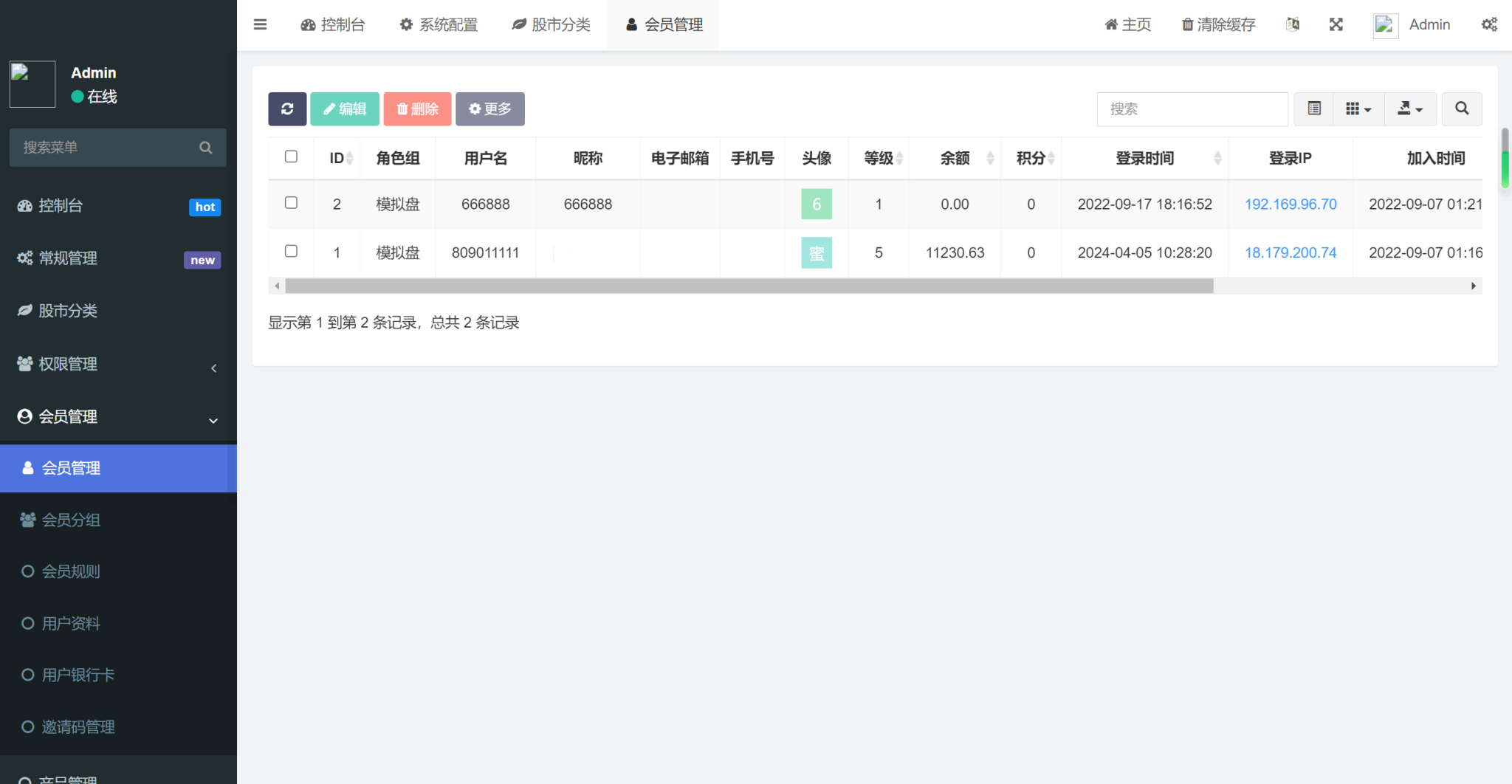
Task: Click login IP 192.169.96.70
Action: [x=1291, y=204]
